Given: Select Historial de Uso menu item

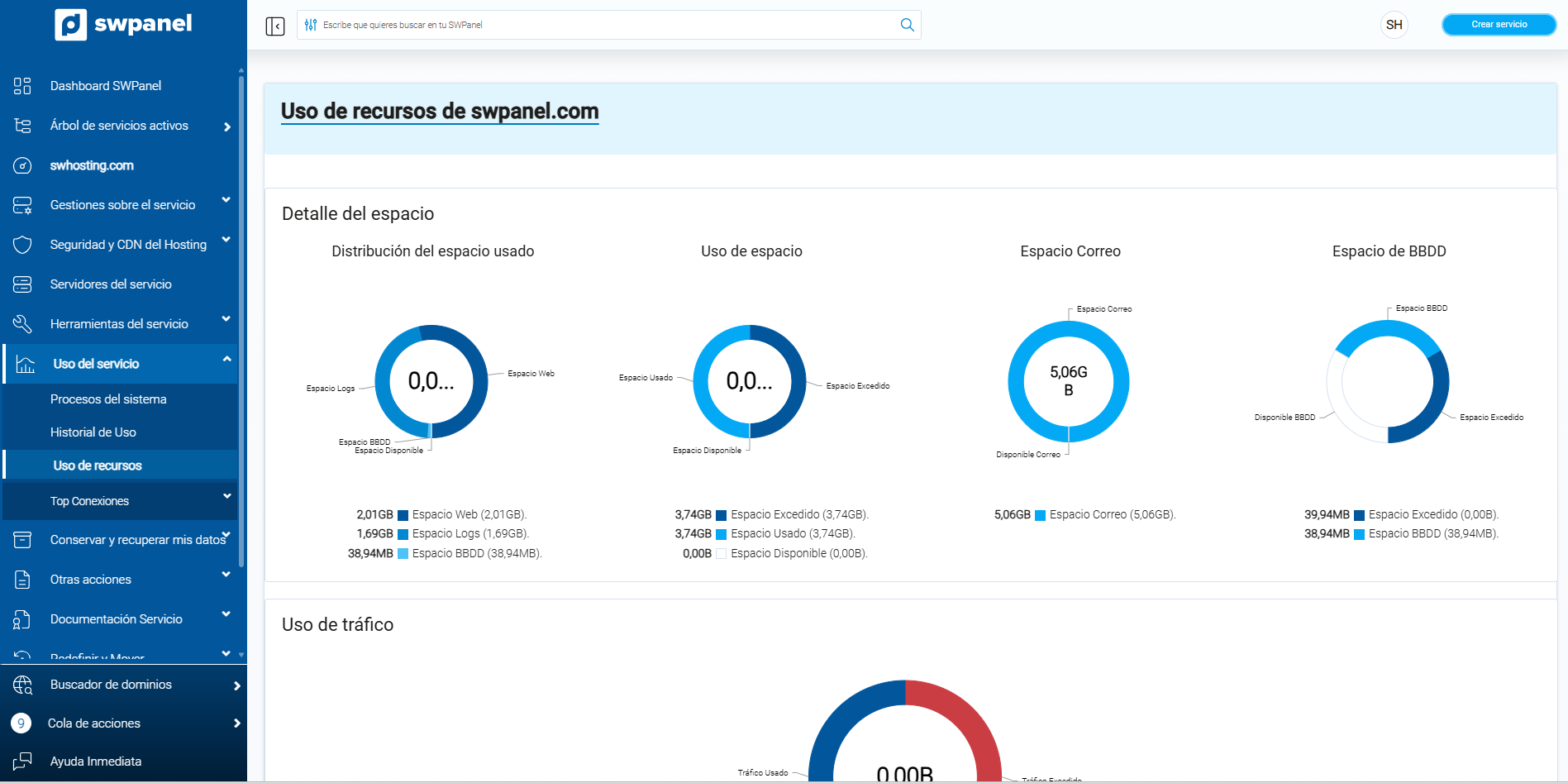Looking at the screenshot, I should point(93,432).
